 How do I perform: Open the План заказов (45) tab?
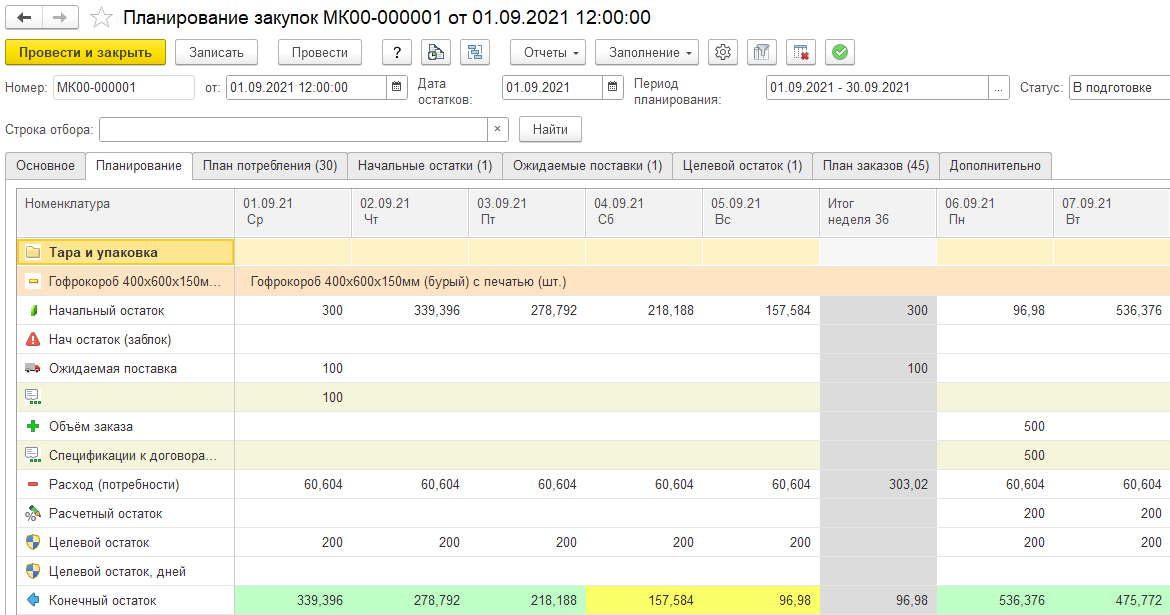pos(876,166)
